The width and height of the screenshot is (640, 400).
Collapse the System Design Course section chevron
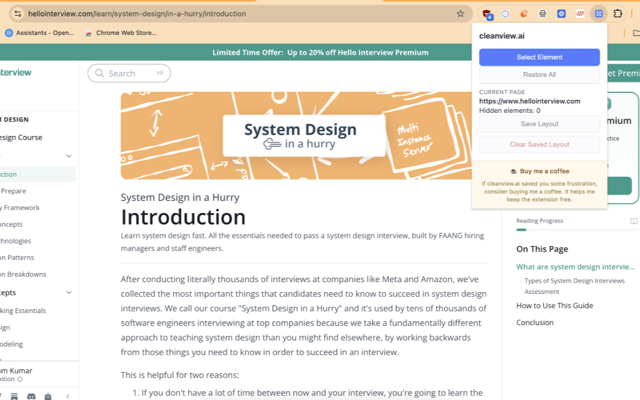(69, 156)
